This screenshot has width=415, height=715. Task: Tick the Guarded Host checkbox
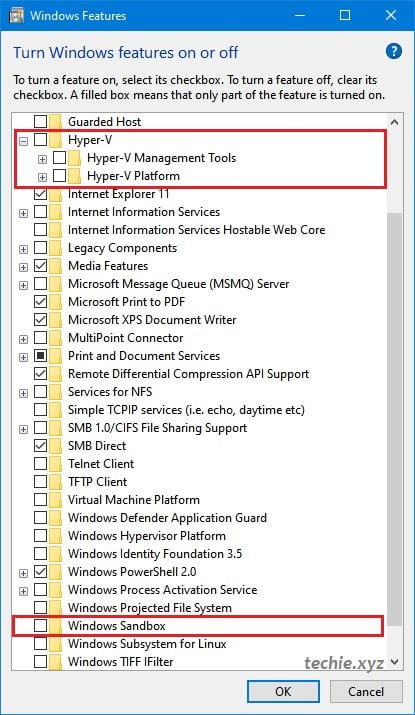[41, 122]
